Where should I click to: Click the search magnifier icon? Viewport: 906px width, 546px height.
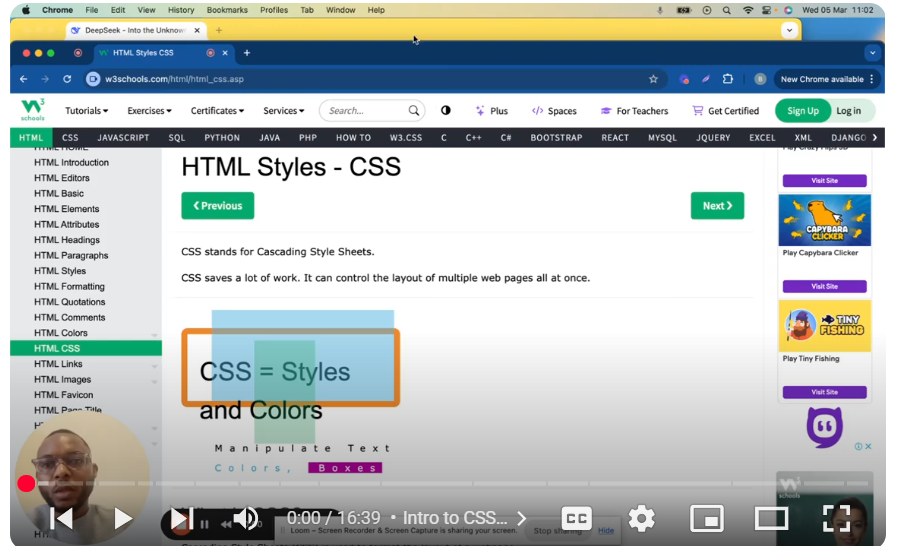point(414,110)
